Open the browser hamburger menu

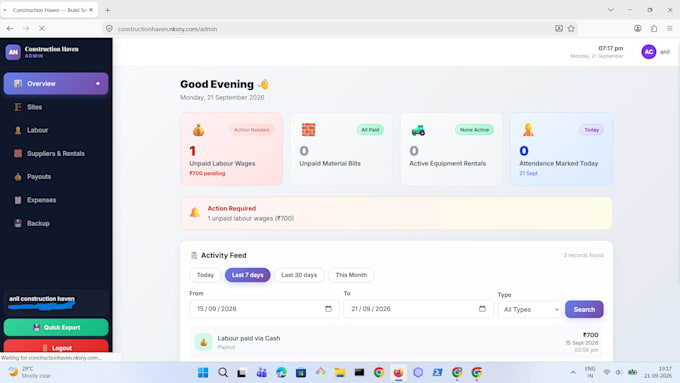670,29
